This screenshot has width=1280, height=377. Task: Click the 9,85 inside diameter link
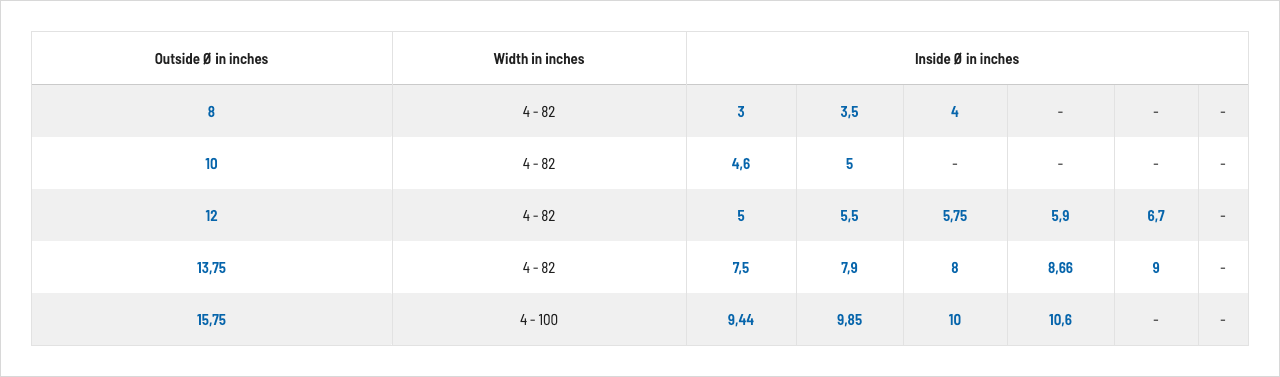click(x=849, y=320)
